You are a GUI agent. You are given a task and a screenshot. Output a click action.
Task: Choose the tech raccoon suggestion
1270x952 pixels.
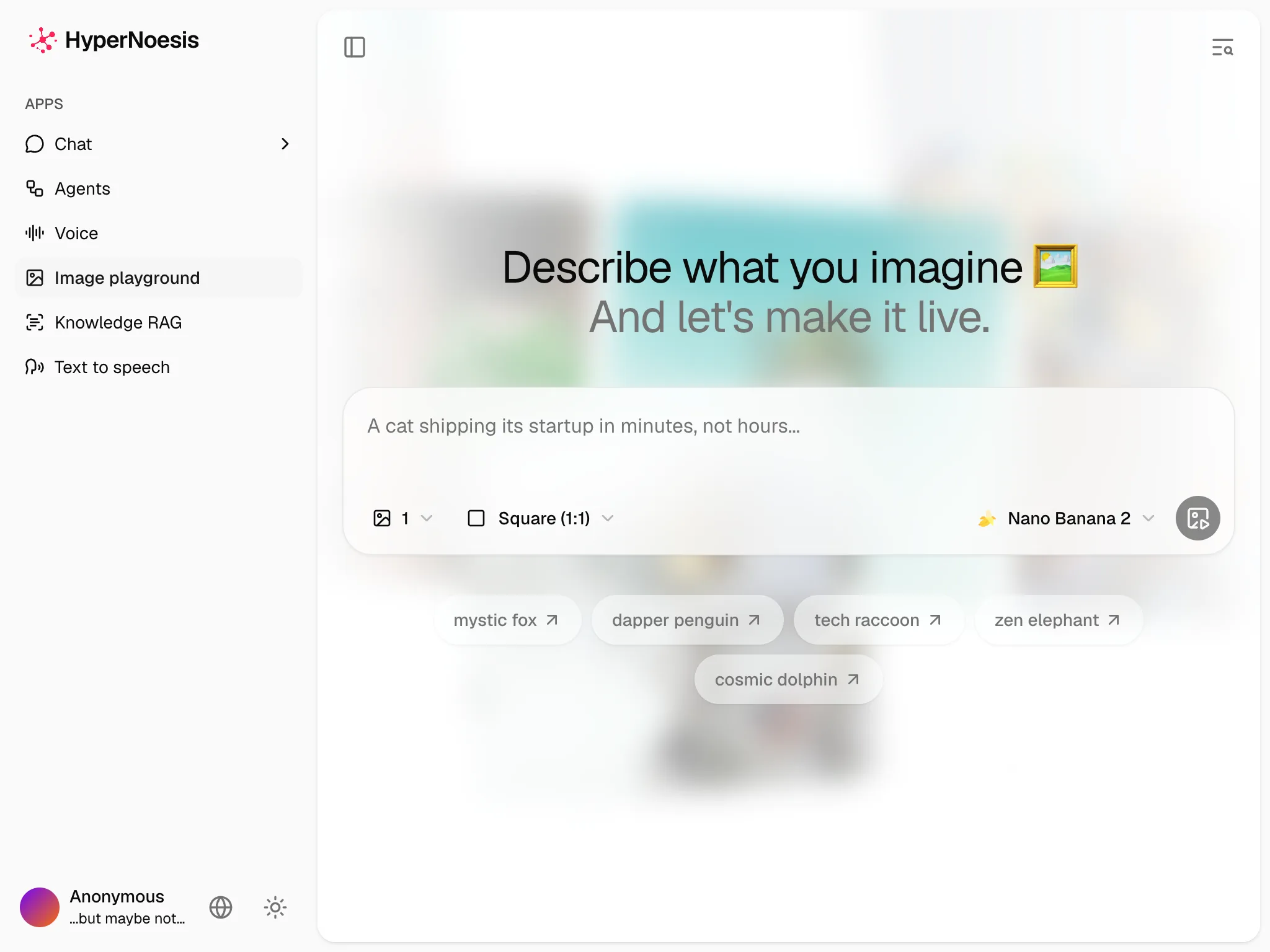coord(878,620)
